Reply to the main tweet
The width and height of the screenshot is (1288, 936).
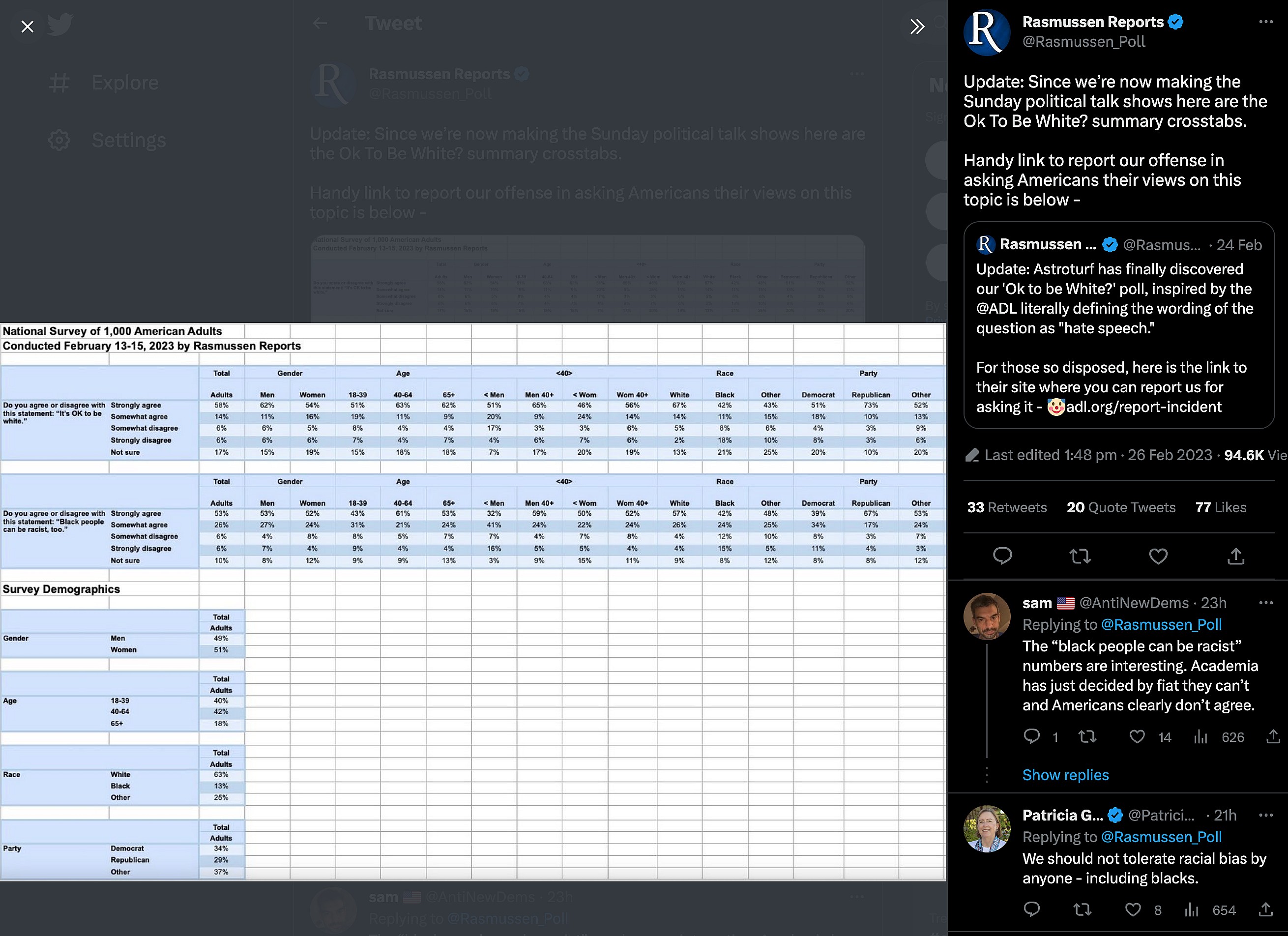click(x=1002, y=556)
